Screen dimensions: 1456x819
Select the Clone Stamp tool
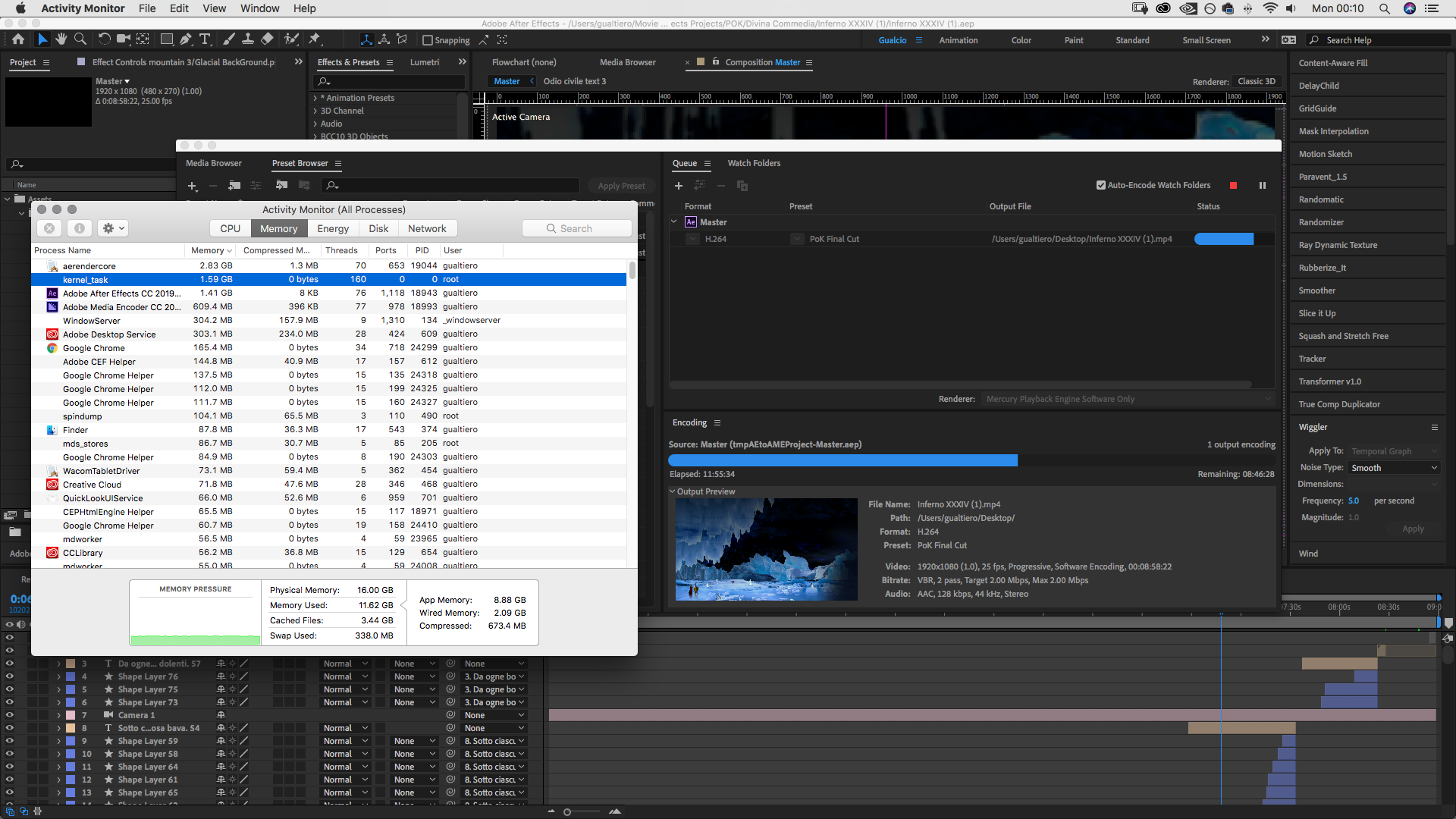click(x=248, y=39)
